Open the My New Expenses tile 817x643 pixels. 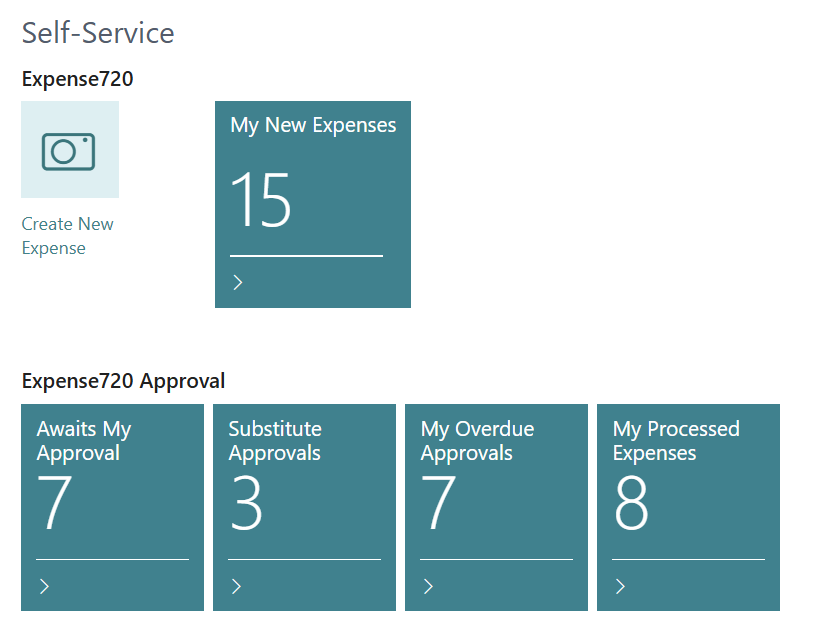point(313,204)
